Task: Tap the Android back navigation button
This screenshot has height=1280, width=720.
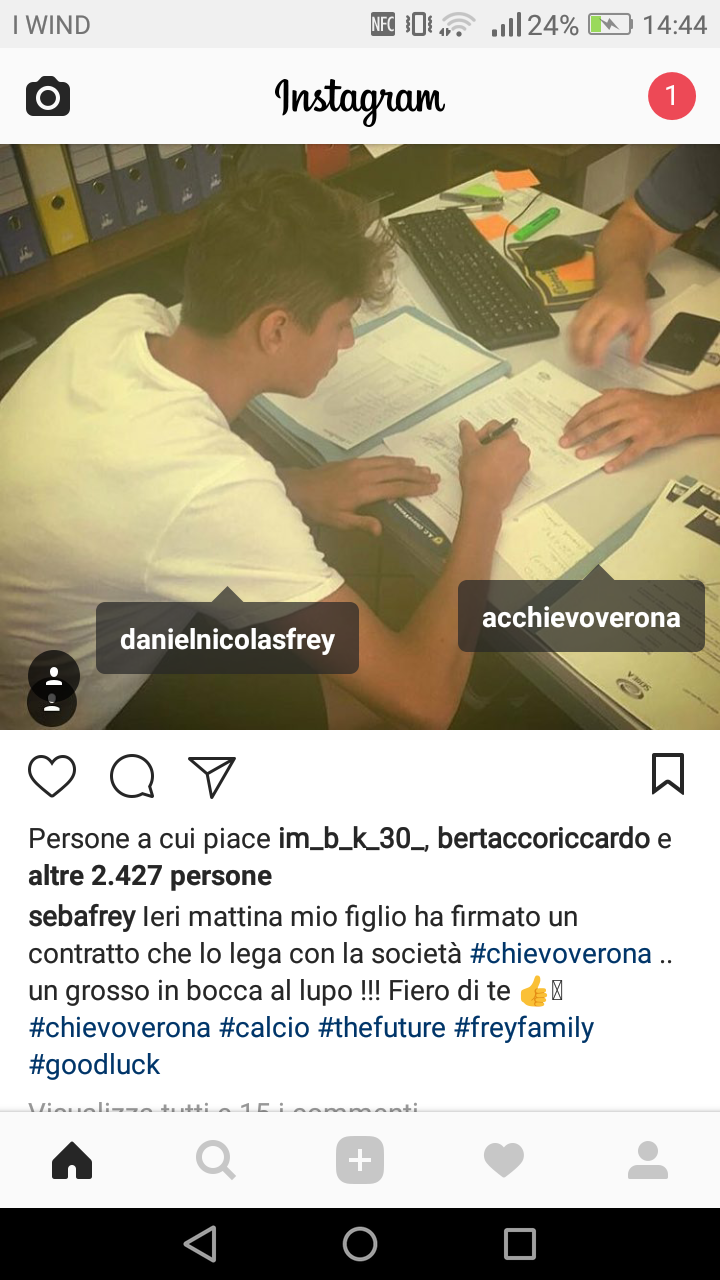Action: [200, 1244]
